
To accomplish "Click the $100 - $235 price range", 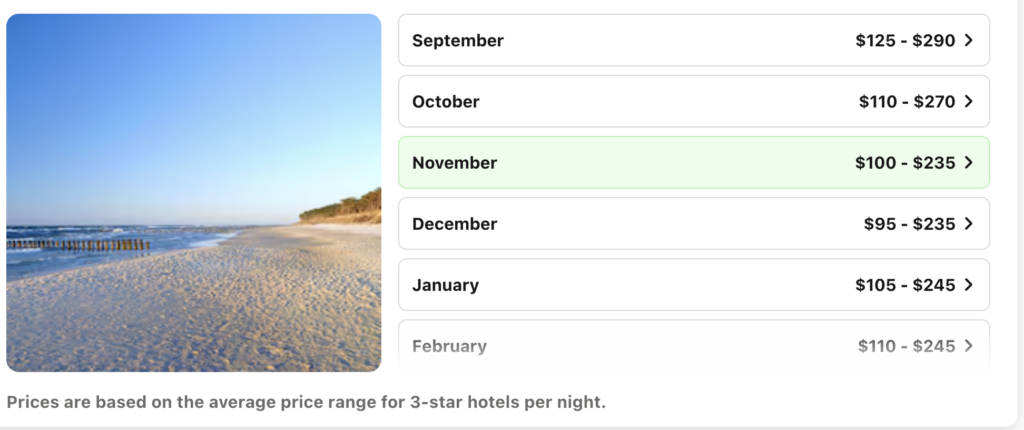I will 905,163.
